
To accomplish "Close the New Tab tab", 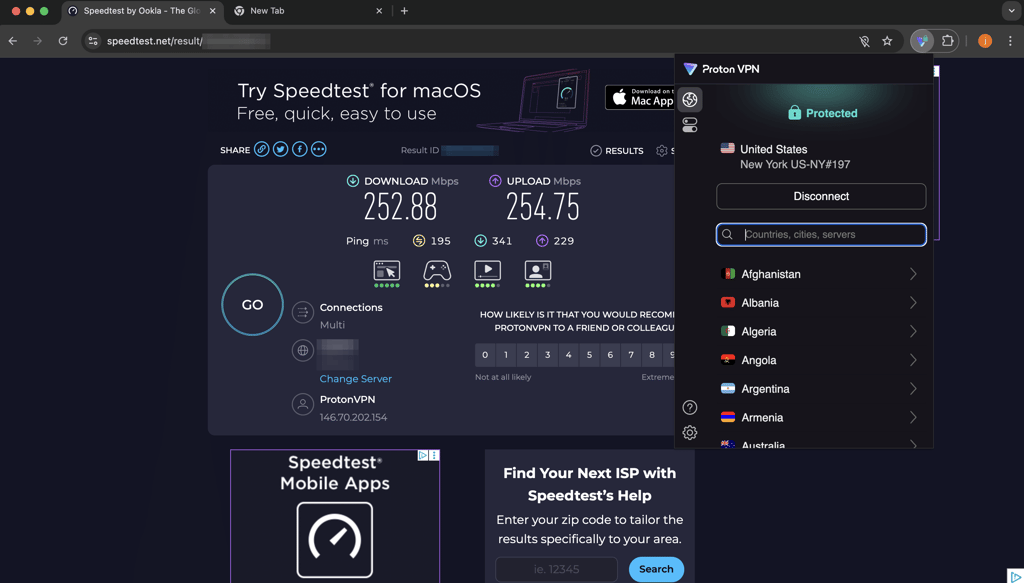I will click(x=379, y=11).
